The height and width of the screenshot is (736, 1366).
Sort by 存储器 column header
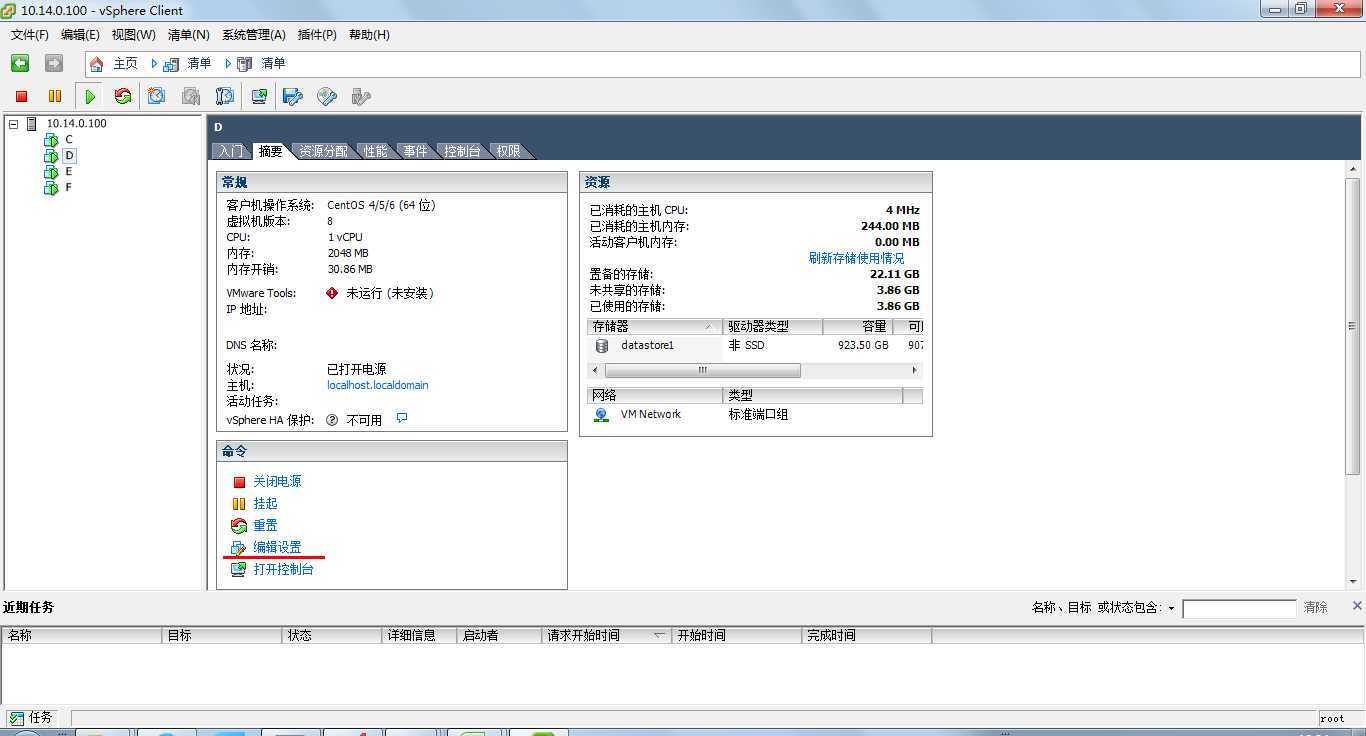click(655, 327)
